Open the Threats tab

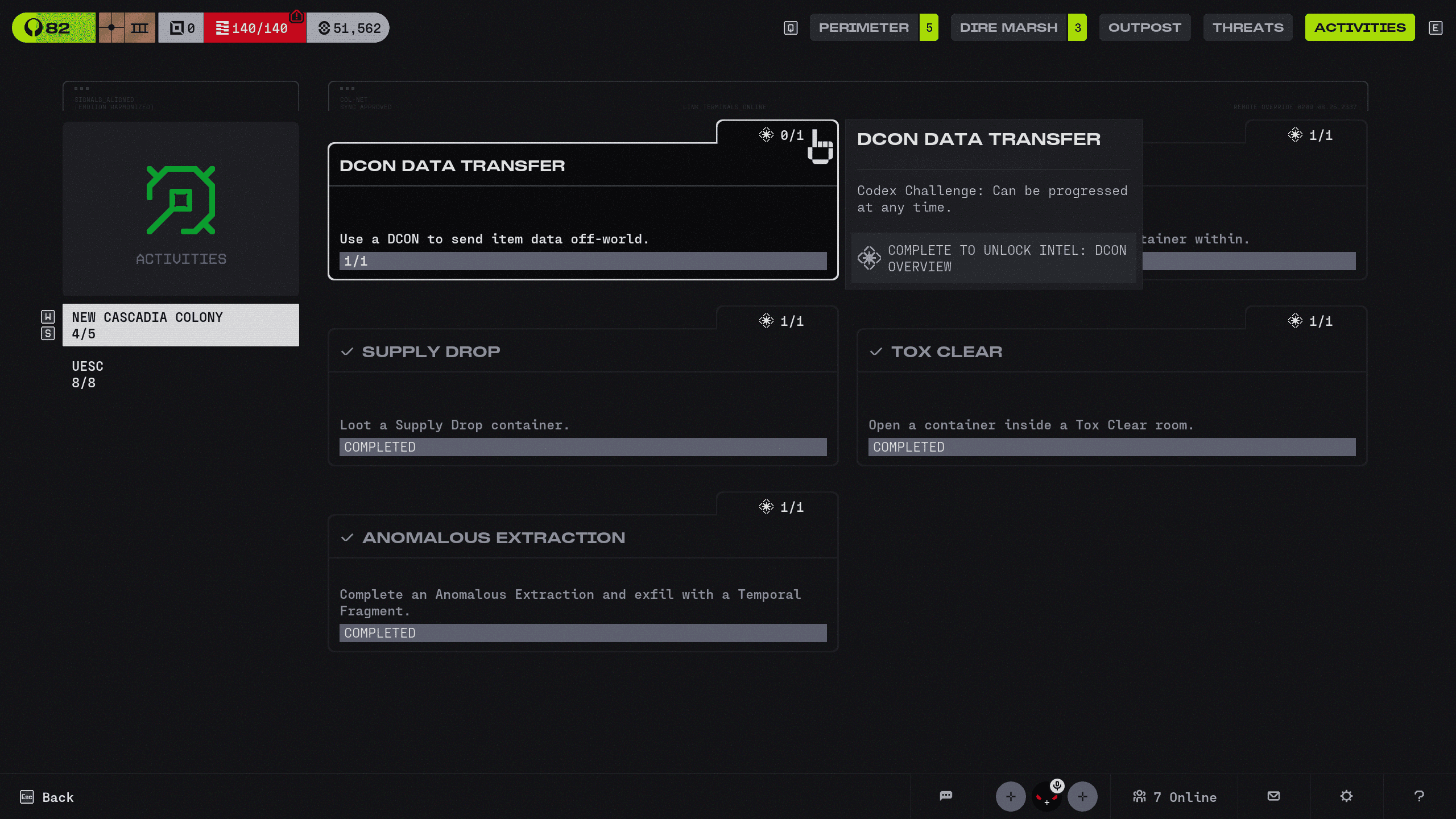coord(1247,28)
